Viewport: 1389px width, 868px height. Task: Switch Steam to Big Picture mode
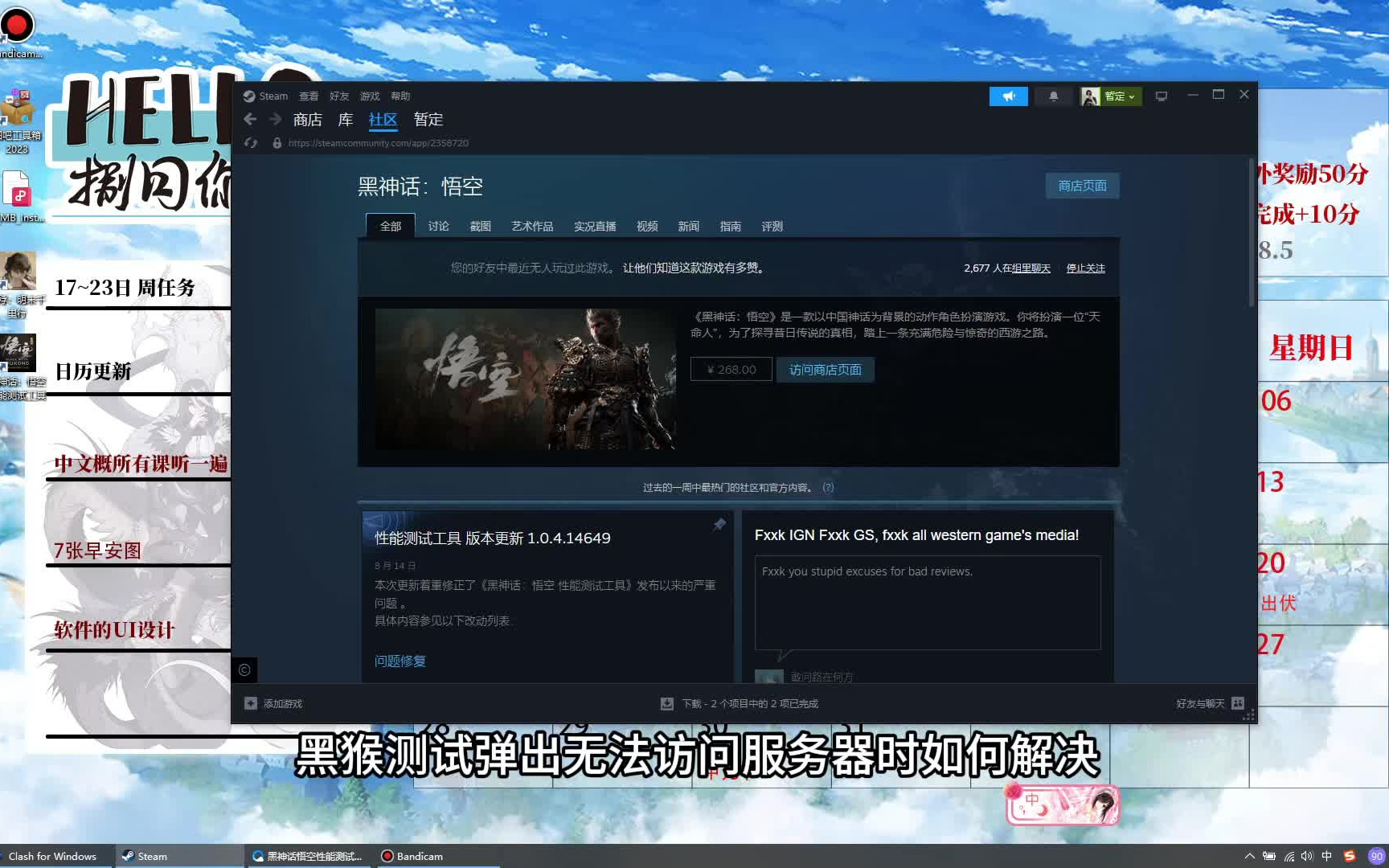pos(1161,96)
